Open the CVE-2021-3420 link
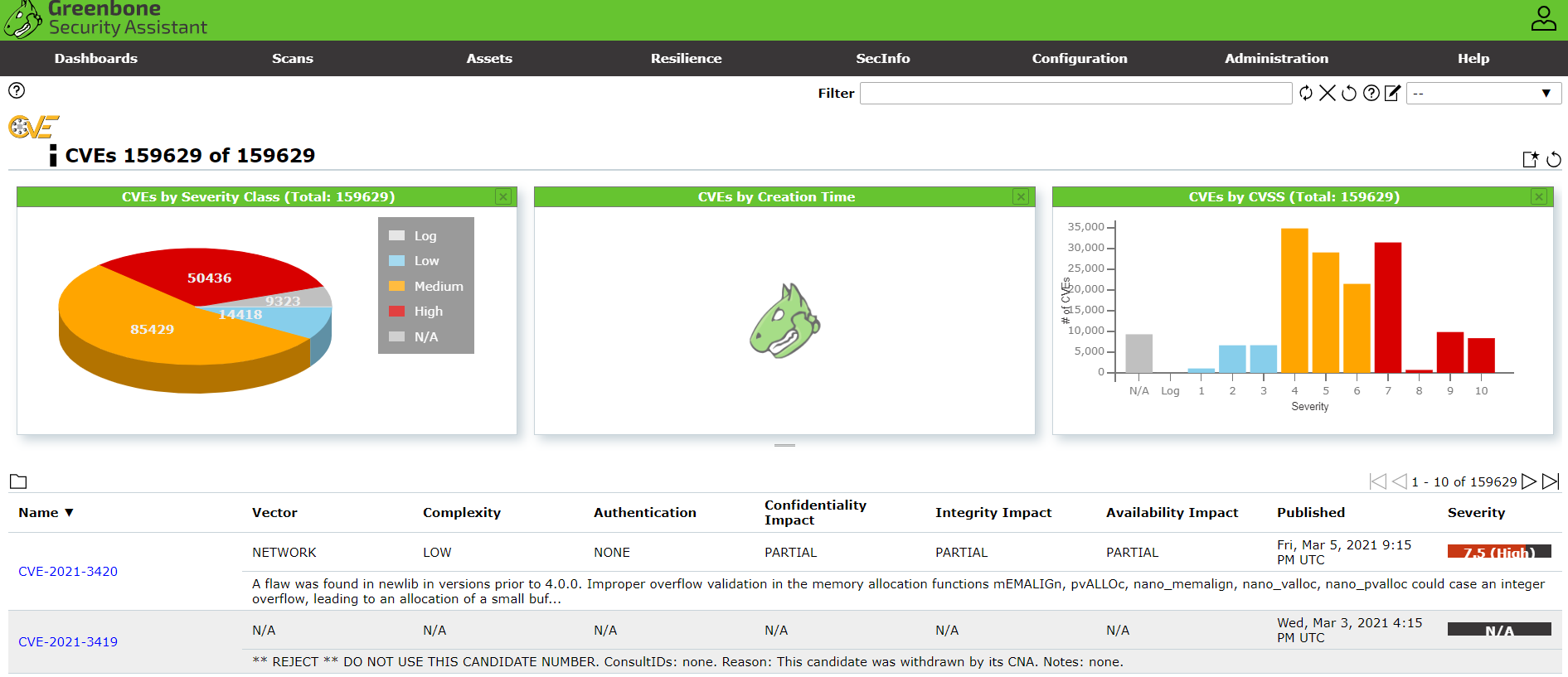This screenshot has height=677, width=1568. pyautogui.click(x=68, y=572)
